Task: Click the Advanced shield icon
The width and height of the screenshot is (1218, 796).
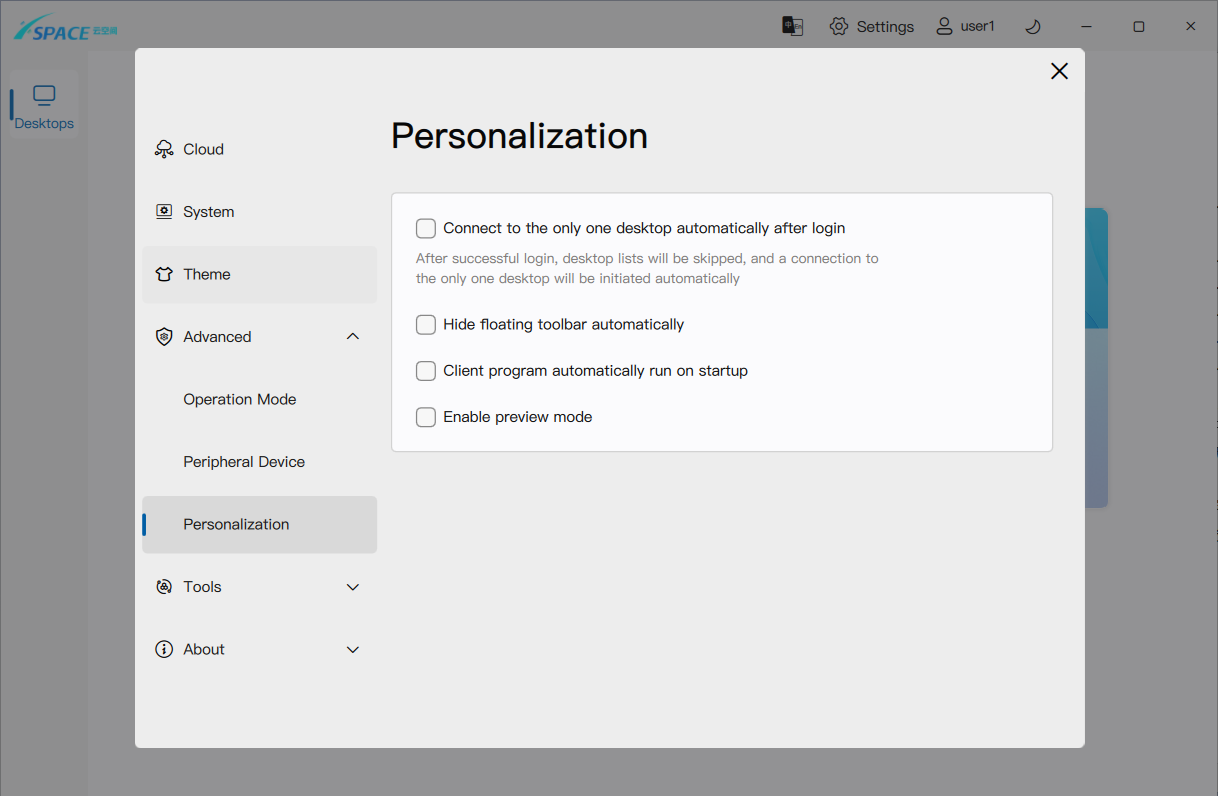Action: [x=164, y=337]
